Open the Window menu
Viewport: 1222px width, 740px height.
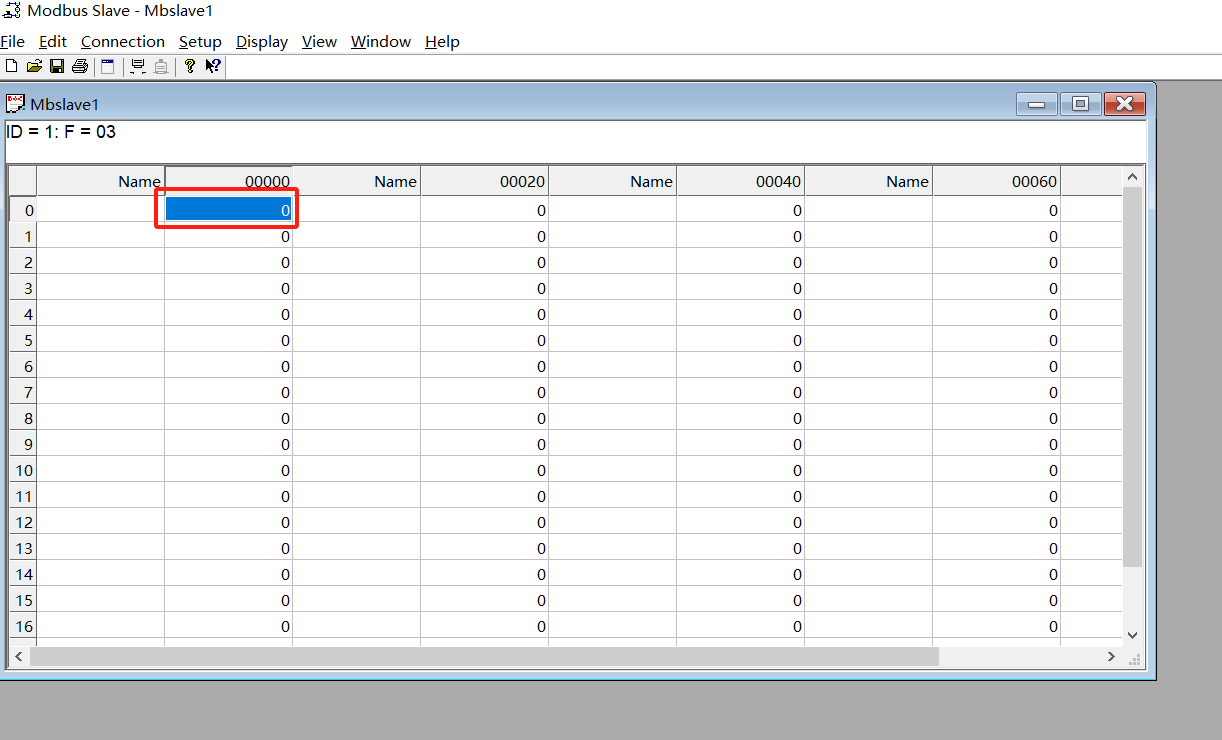pyautogui.click(x=380, y=42)
